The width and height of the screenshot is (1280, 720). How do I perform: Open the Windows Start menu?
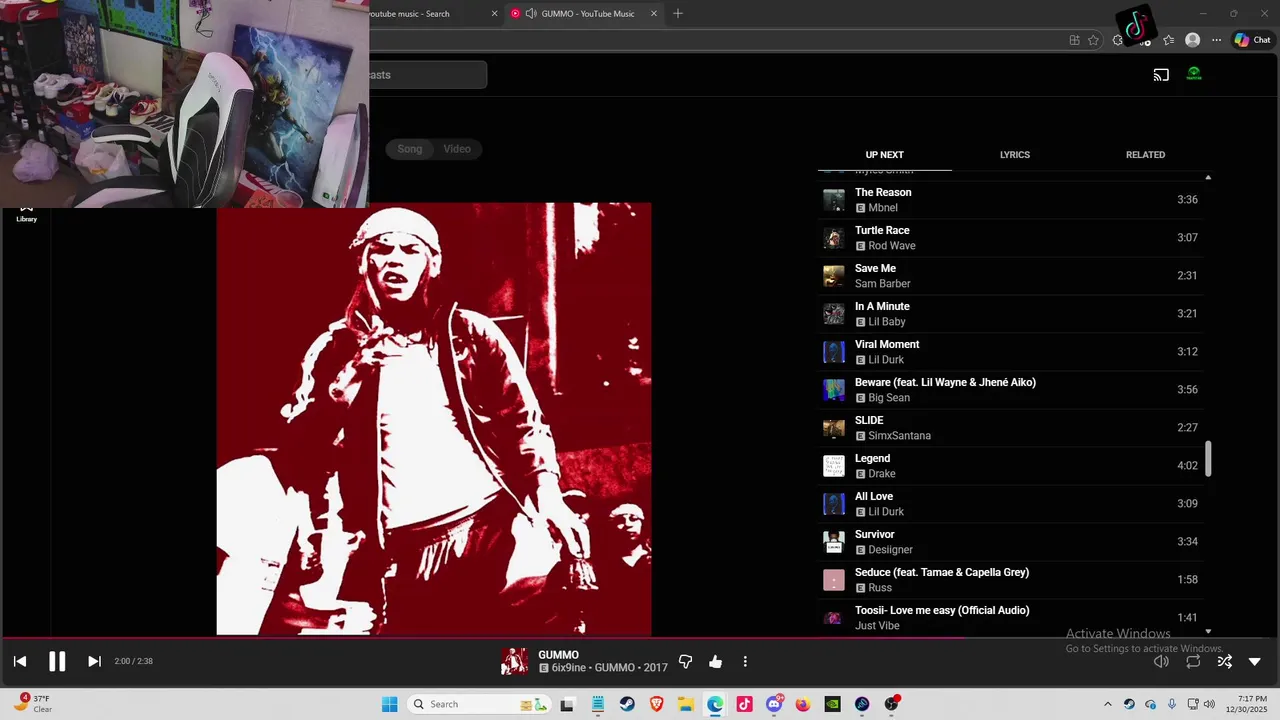click(390, 704)
